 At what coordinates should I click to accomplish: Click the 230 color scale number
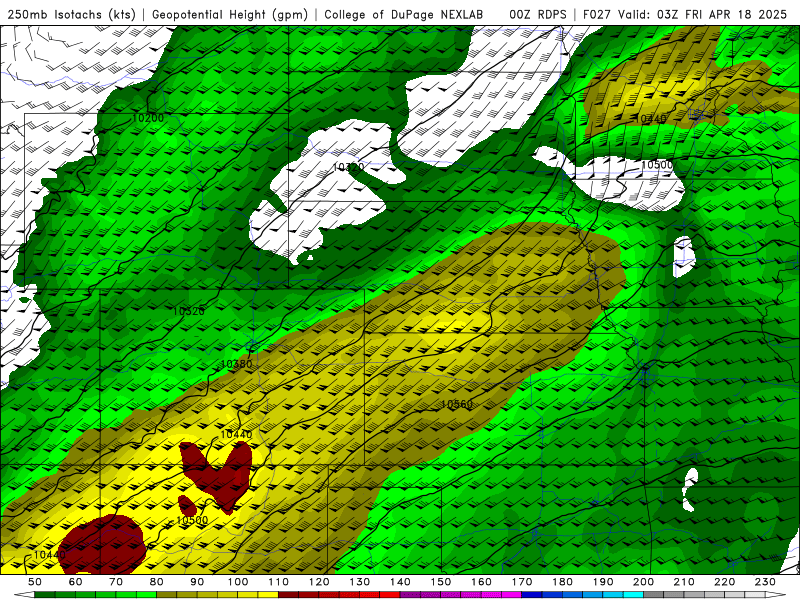(x=765, y=582)
